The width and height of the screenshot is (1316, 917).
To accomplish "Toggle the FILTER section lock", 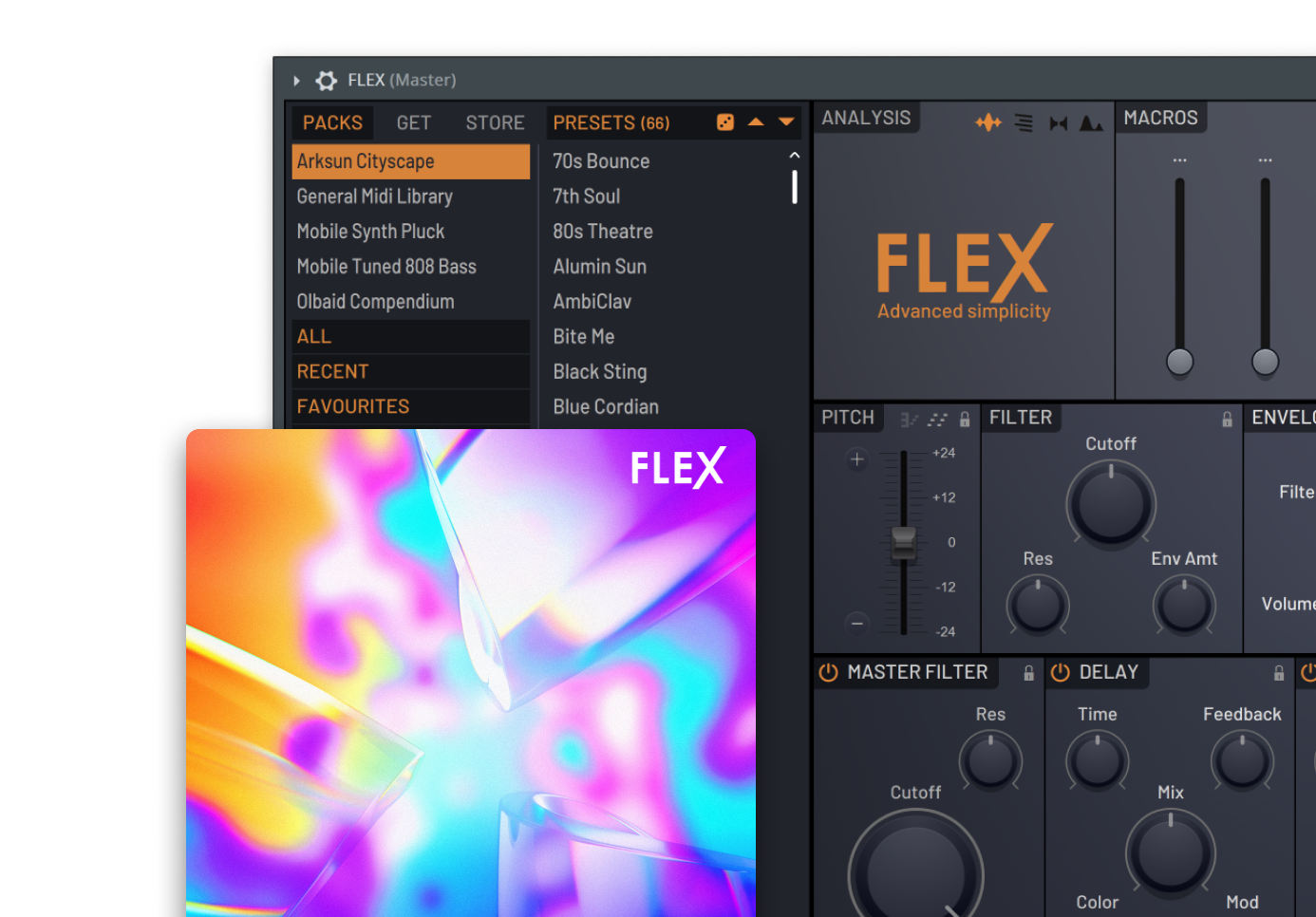I will point(1227,420).
